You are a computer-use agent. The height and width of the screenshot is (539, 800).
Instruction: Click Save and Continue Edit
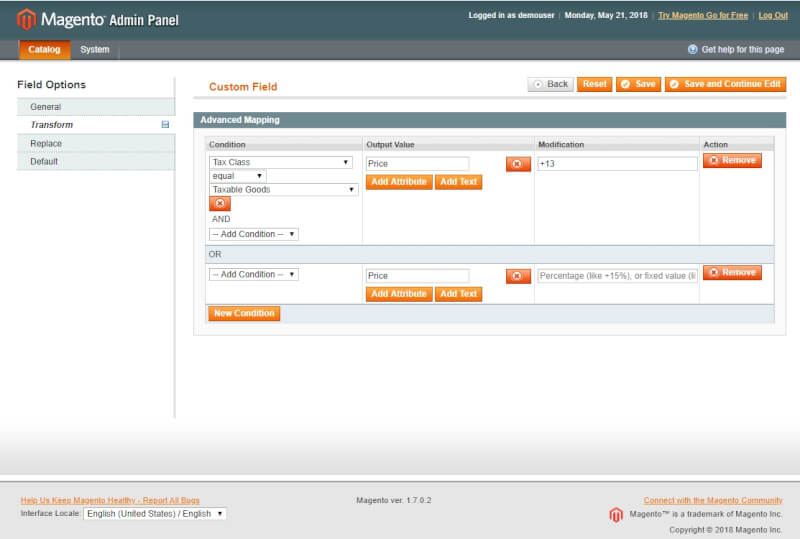click(725, 84)
